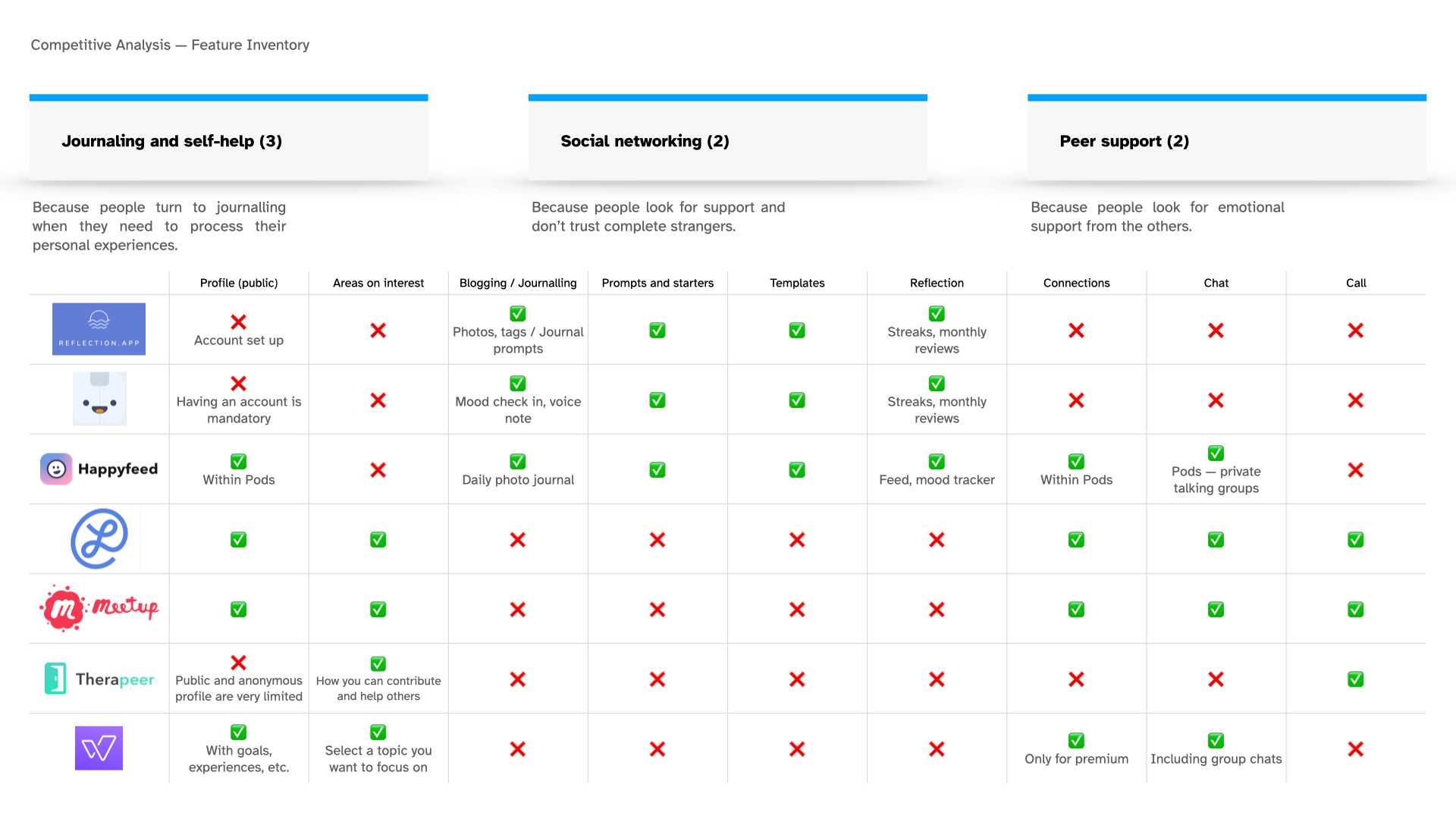
Task: Click the Therapeer logo
Action: tap(99, 679)
